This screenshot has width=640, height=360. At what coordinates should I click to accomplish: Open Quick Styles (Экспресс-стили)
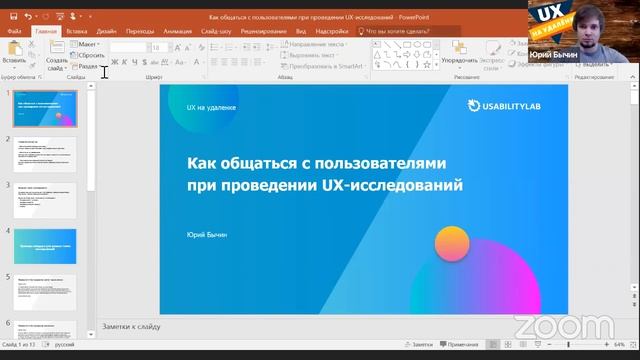tap(492, 55)
